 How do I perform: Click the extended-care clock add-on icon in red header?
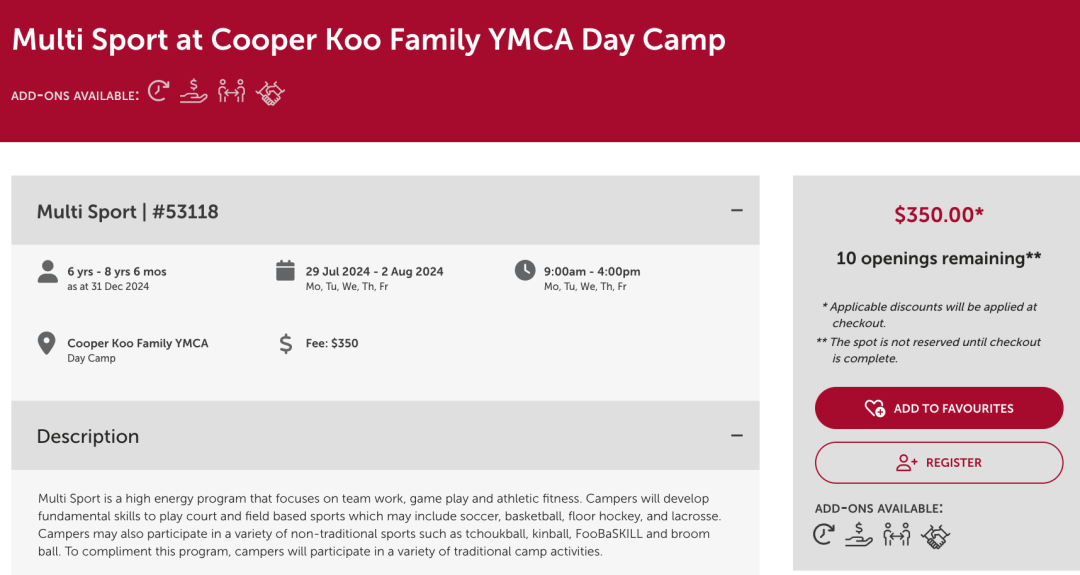pyautogui.click(x=158, y=92)
